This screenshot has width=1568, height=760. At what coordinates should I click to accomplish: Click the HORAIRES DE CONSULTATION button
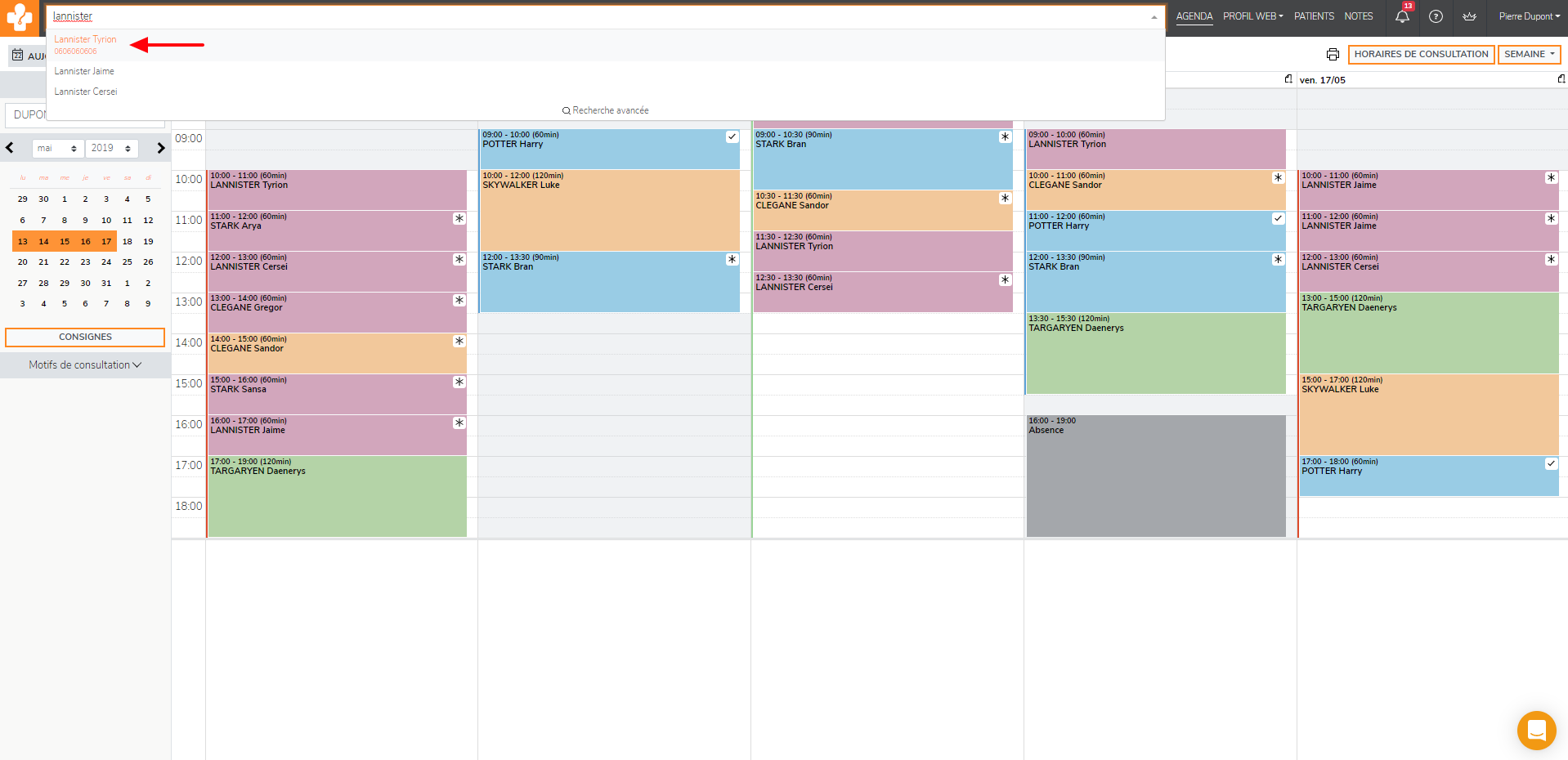tap(1421, 55)
